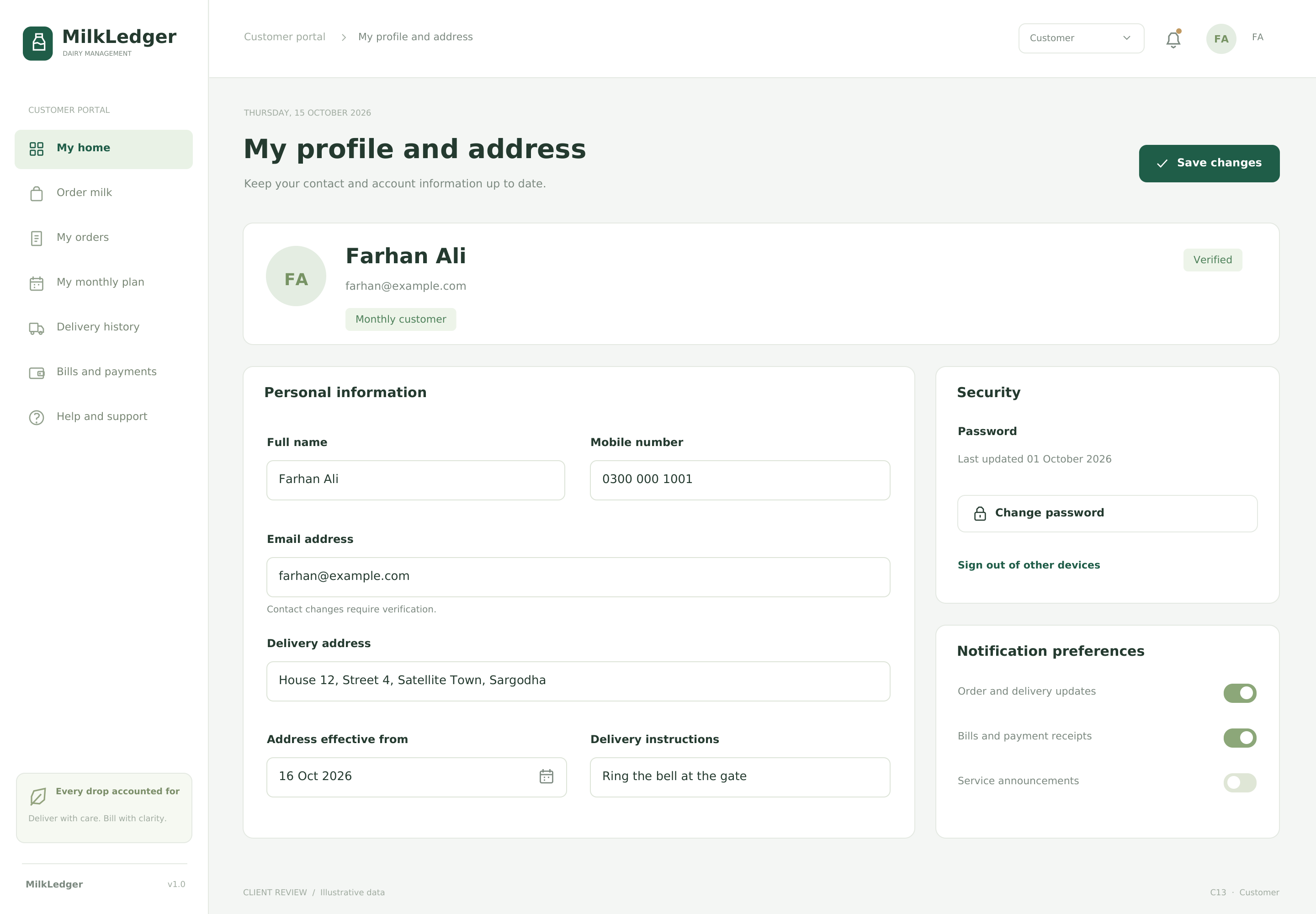Click the breadcrumb chevron separator
This screenshot has width=1316, height=914.
[x=344, y=37]
